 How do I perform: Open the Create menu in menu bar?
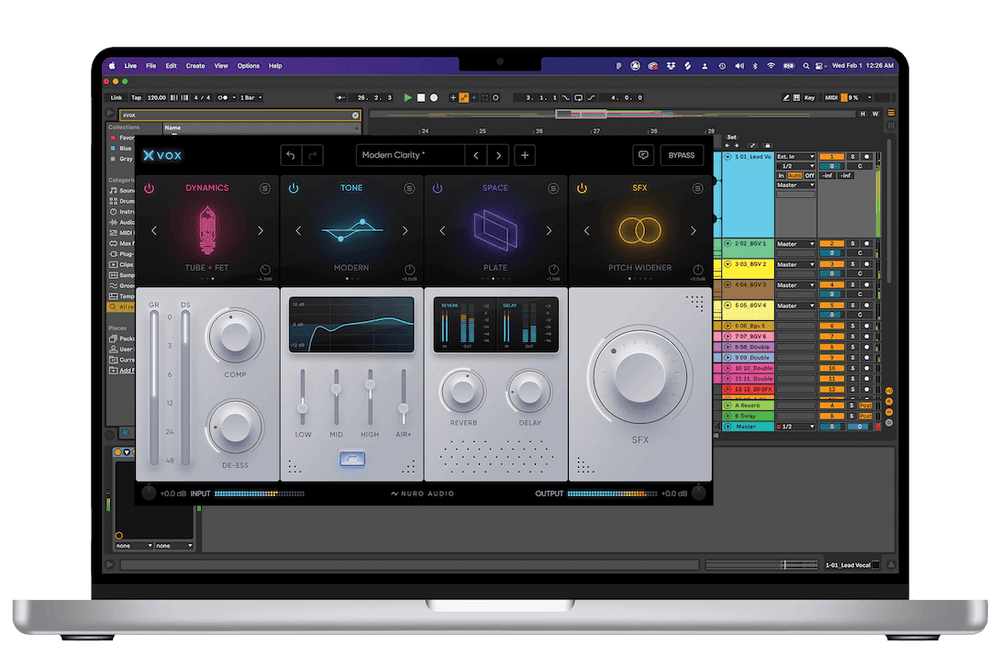point(195,66)
